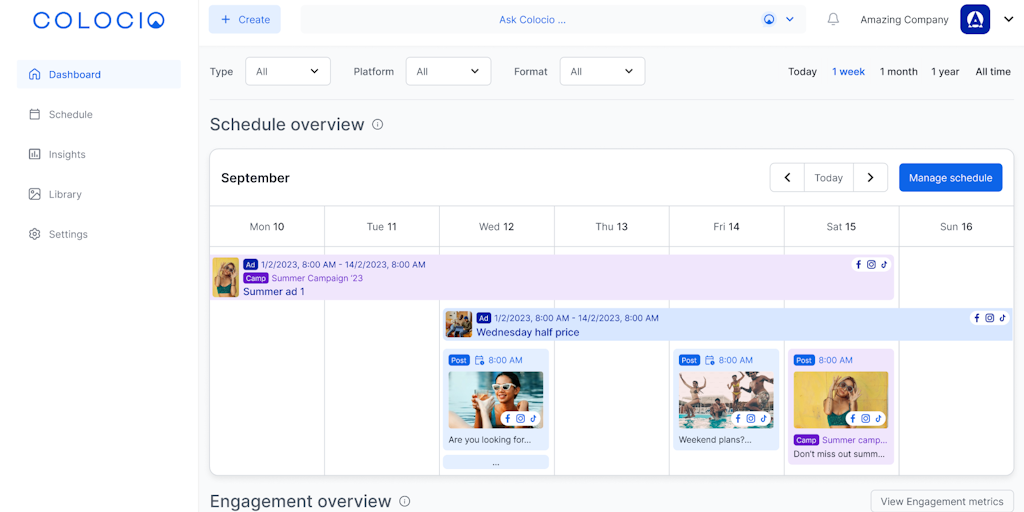Go to next week with right arrow
The width and height of the screenshot is (1024, 512).
(870, 178)
